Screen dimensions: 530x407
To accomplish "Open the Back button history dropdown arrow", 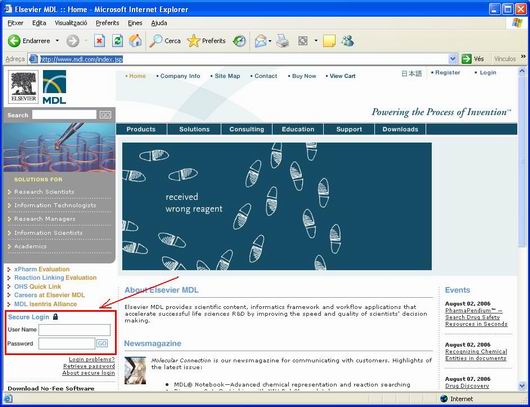I will pos(57,41).
